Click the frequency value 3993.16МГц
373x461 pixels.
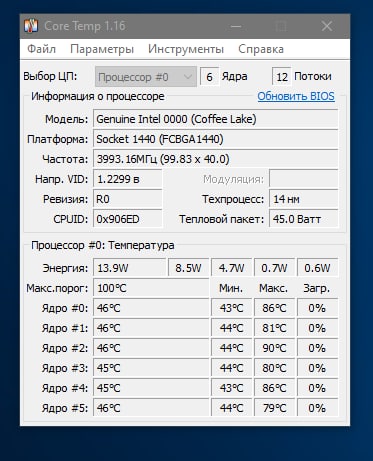pyautogui.click(x=215, y=159)
